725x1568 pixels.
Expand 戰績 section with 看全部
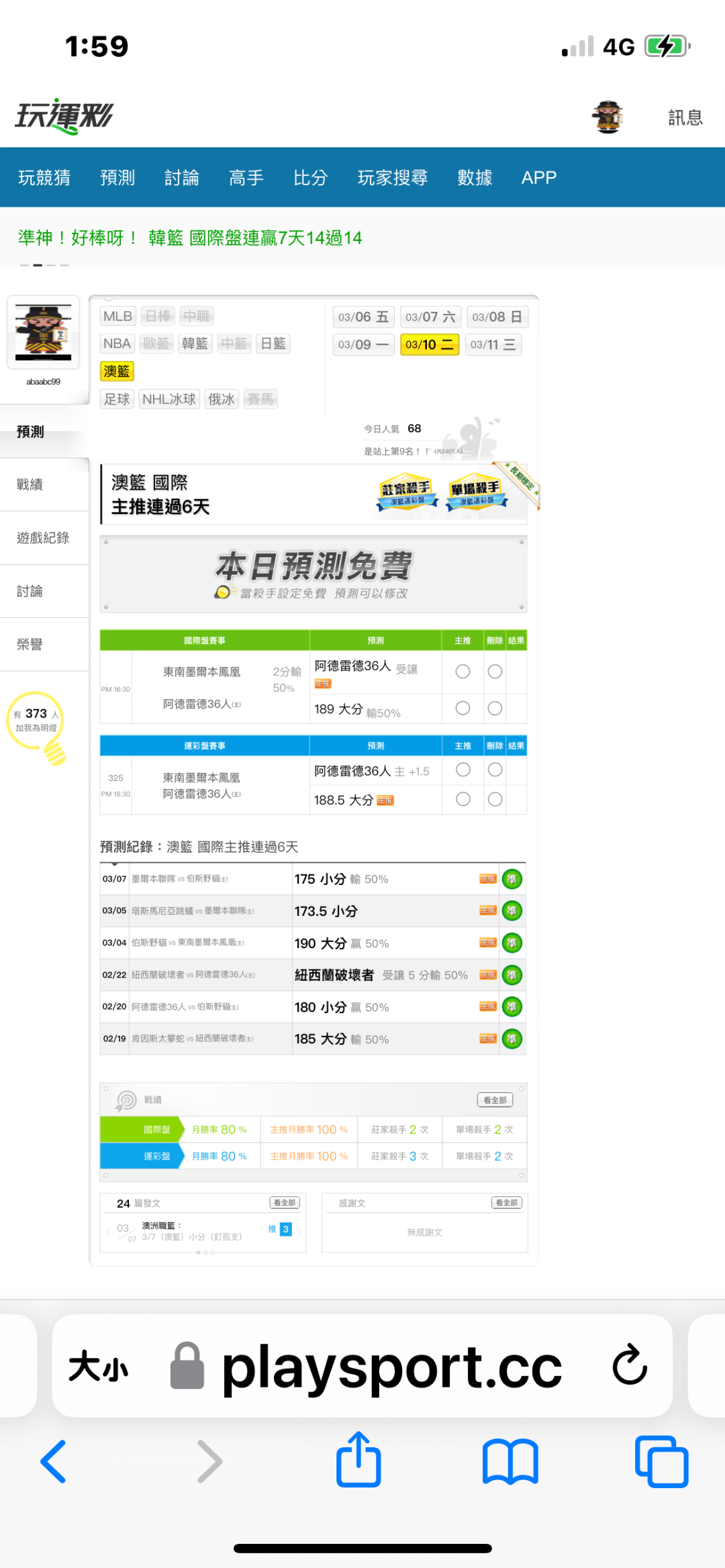(495, 1100)
